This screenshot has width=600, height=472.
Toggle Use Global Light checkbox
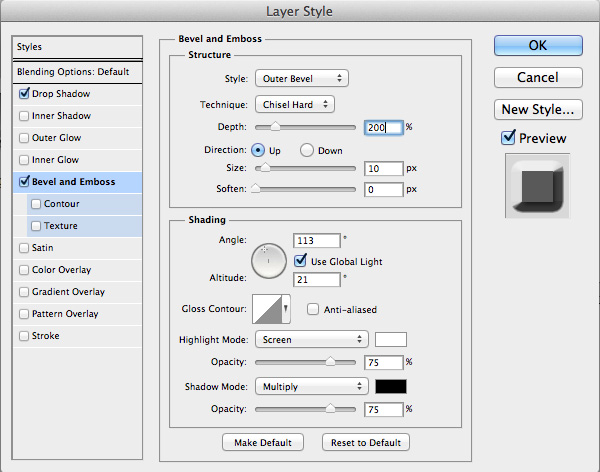[x=300, y=261]
